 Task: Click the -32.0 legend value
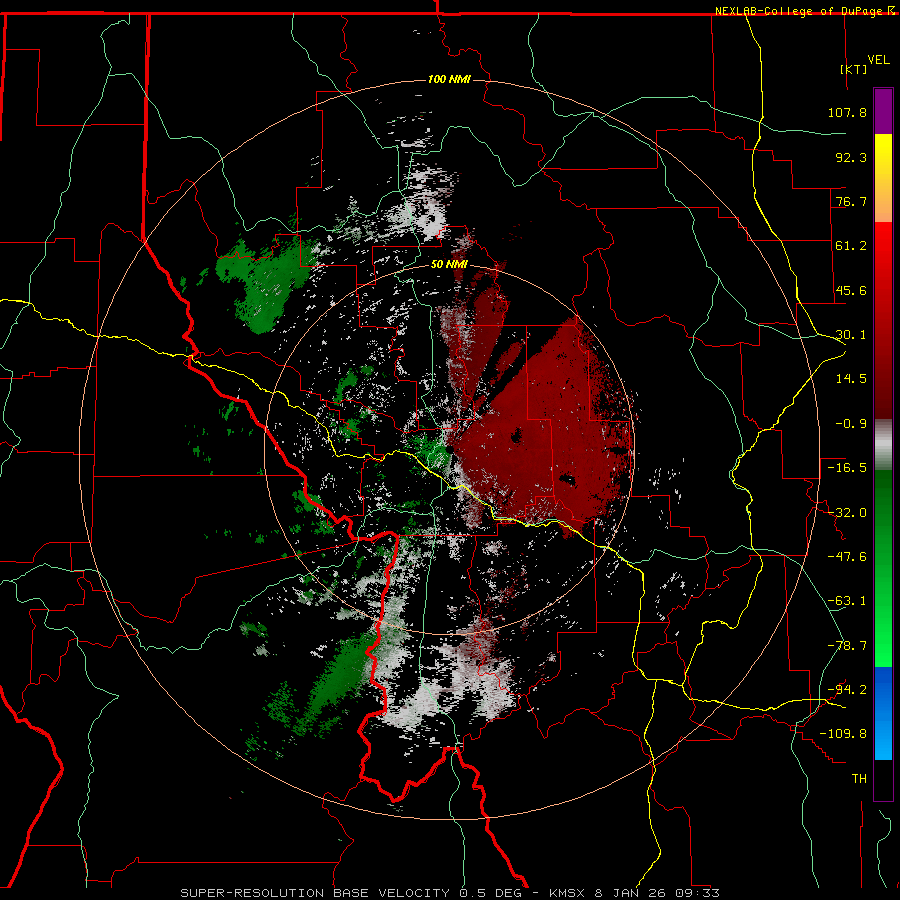tap(847, 513)
